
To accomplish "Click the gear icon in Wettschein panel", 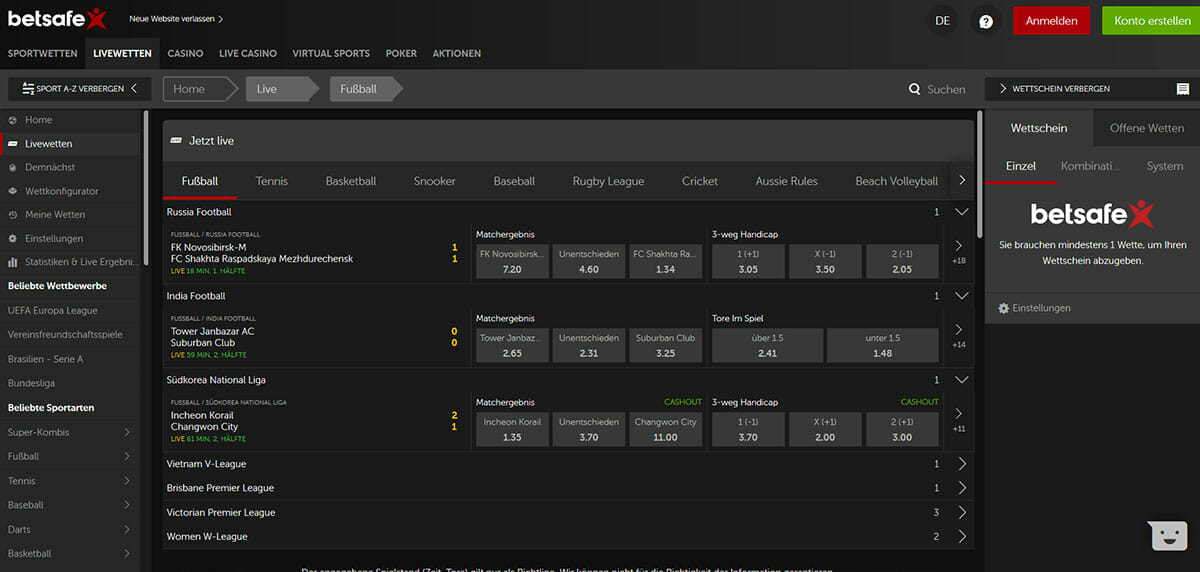I will [1004, 308].
